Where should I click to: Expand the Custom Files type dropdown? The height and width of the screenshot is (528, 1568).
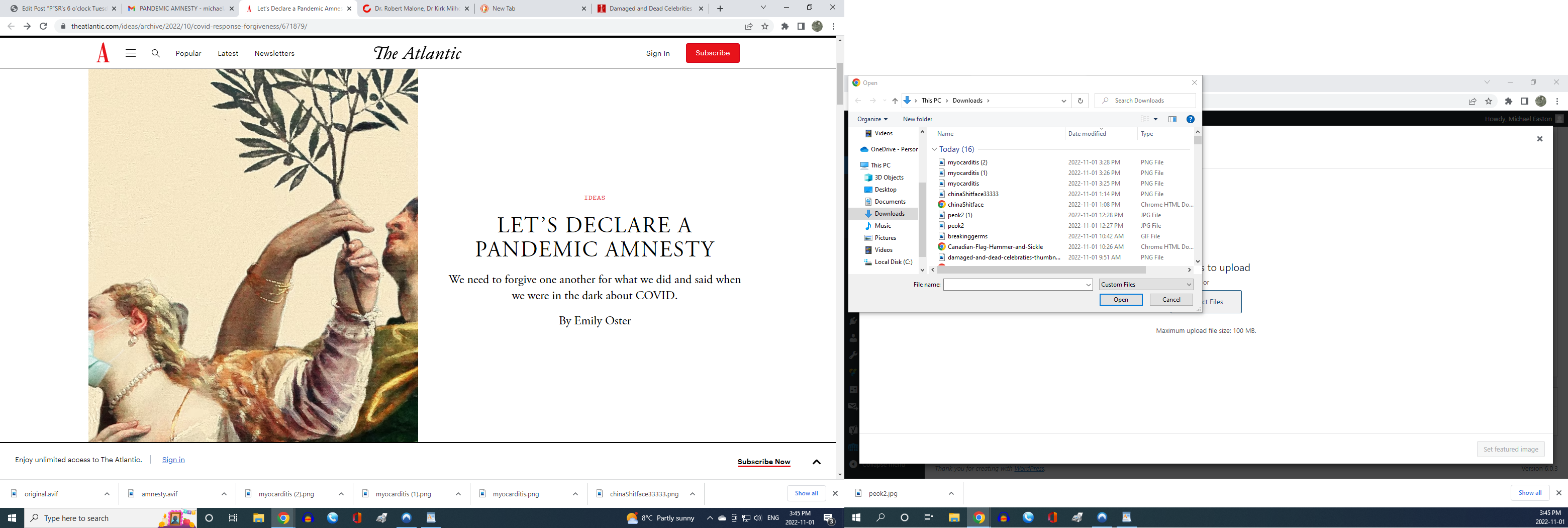click(1145, 285)
